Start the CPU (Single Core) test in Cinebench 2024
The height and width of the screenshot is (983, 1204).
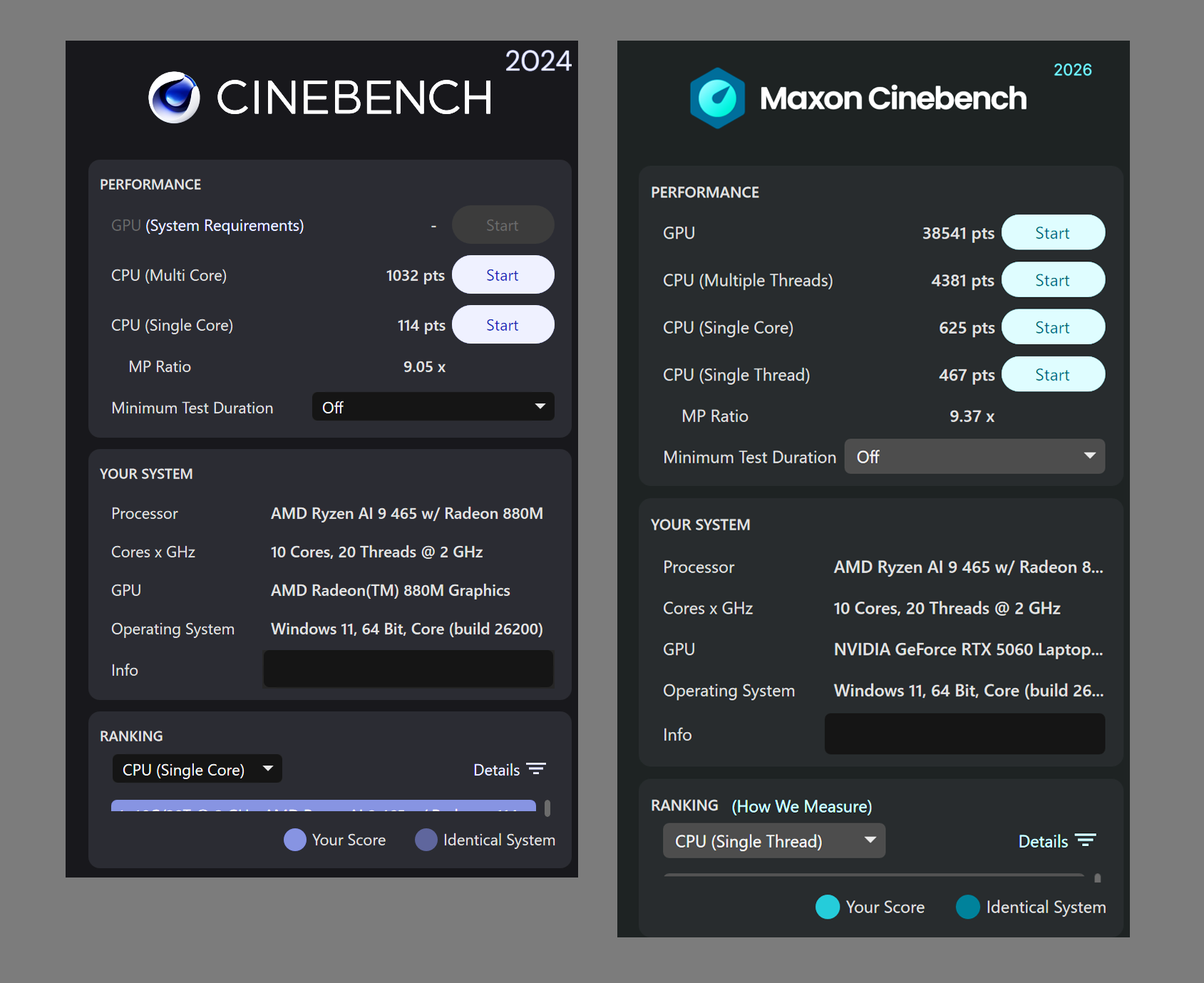tap(503, 325)
